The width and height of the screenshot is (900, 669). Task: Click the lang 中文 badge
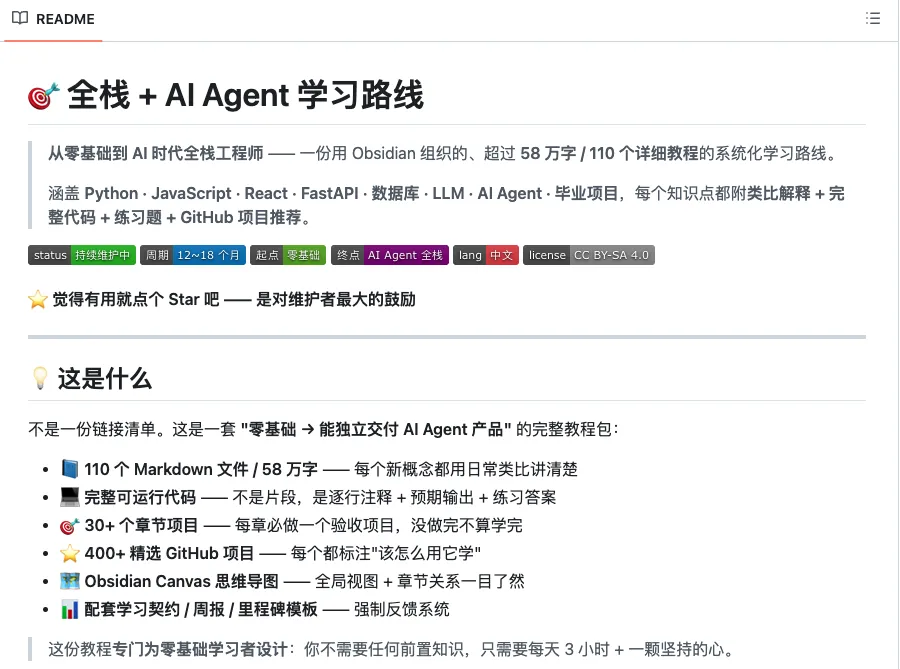pos(486,255)
